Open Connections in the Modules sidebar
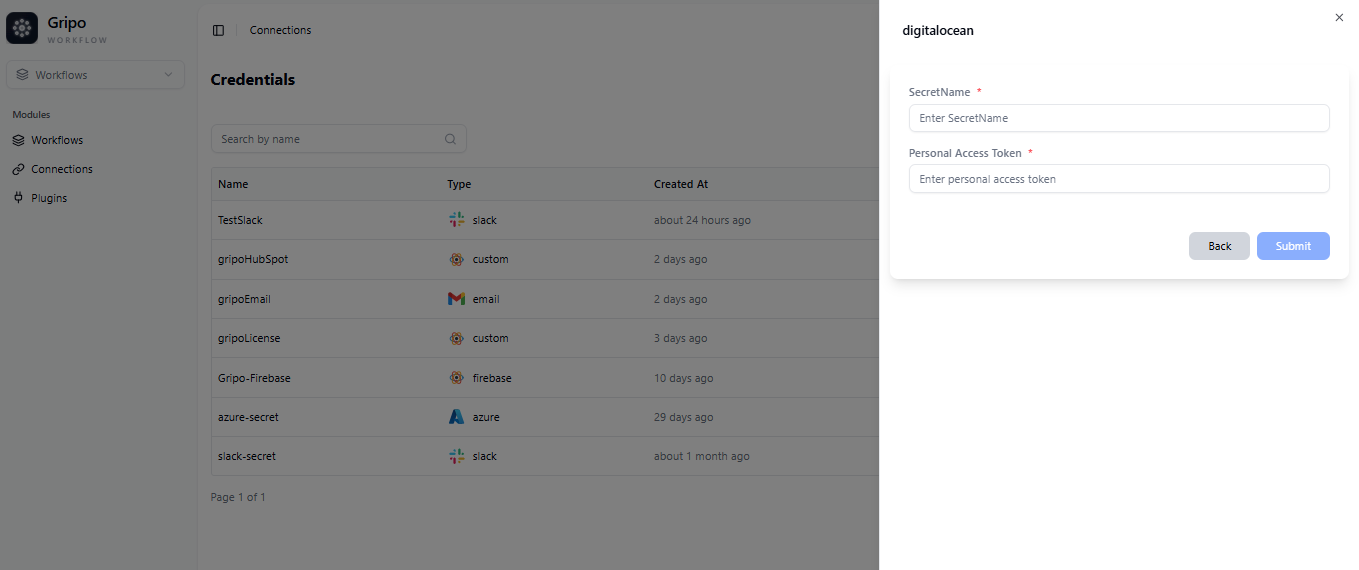The height and width of the screenshot is (570, 1359). click(61, 169)
